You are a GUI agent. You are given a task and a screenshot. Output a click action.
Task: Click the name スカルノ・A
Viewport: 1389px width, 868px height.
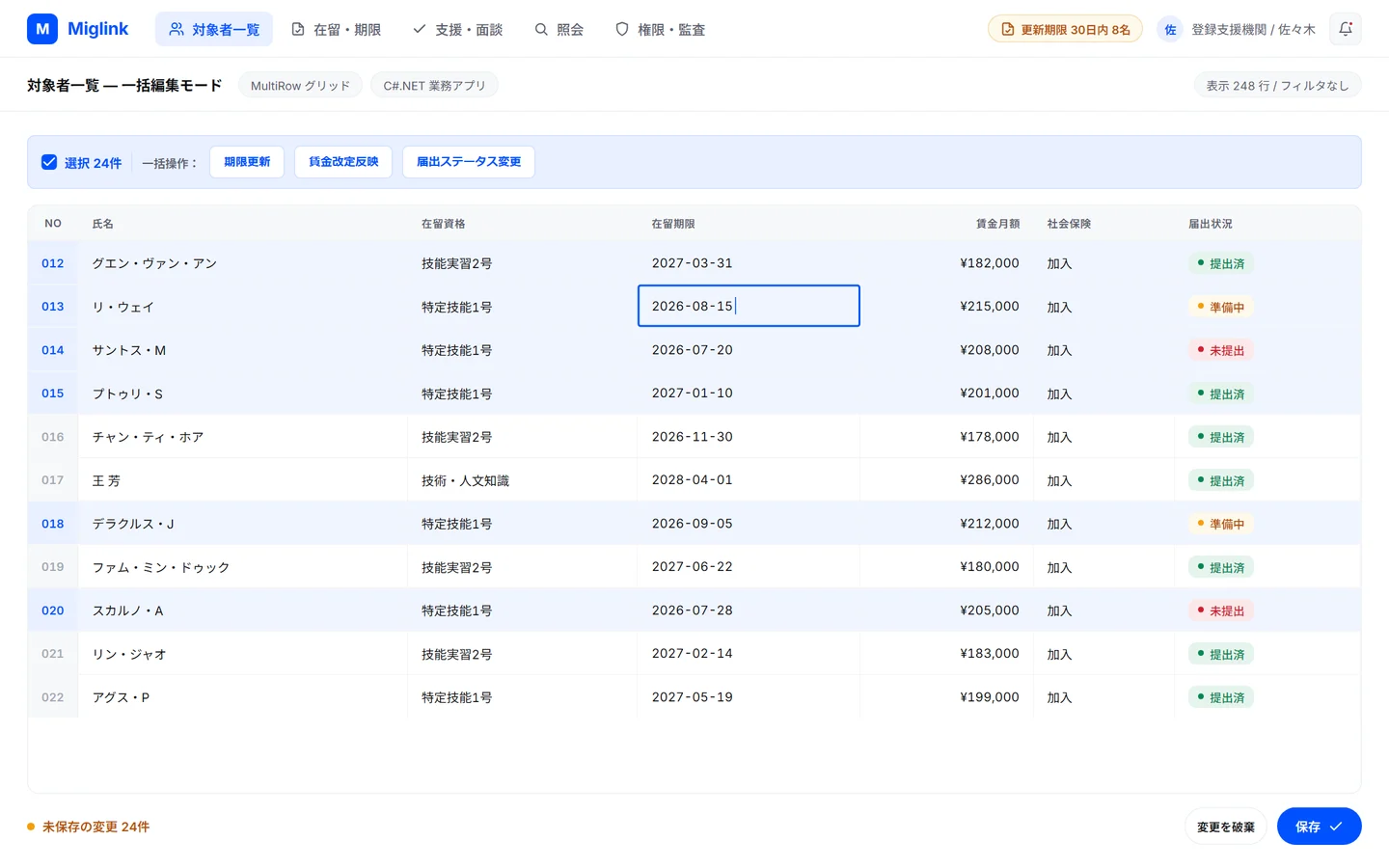click(127, 610)
